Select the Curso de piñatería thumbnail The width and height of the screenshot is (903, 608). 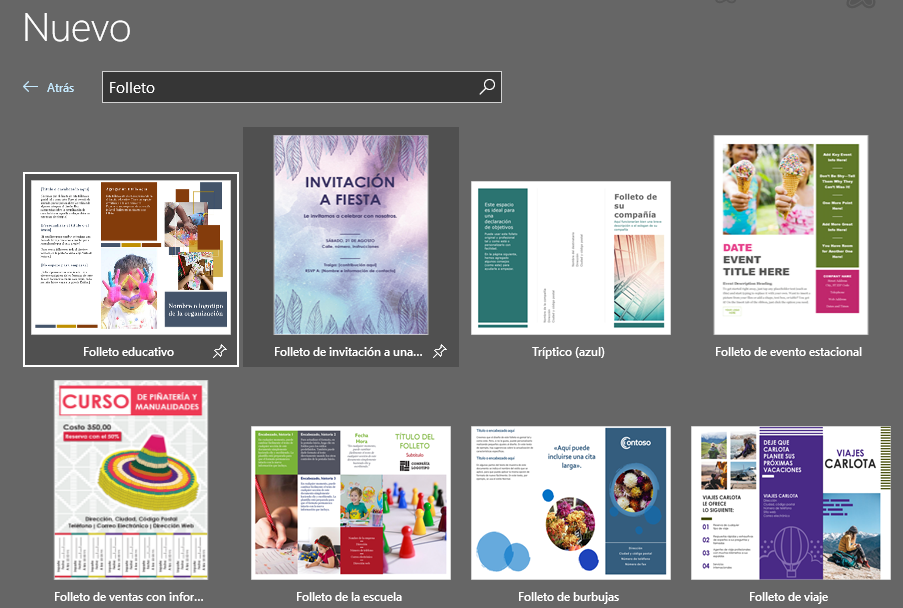pyautogui.click(x=131, y=480)
